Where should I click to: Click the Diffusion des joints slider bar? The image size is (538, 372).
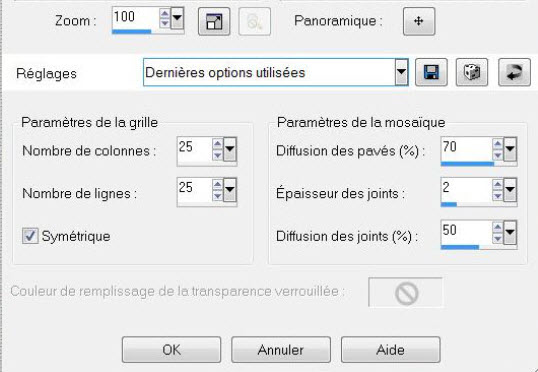[479, 247]
